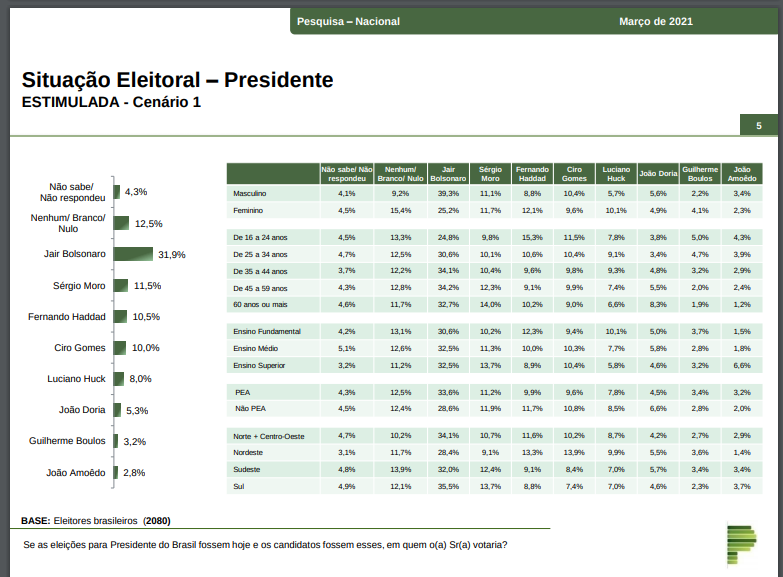Click the 'Fernando Haddad' table column header
The height and width of the screenshot is (577, 783).
click(532, 173)
